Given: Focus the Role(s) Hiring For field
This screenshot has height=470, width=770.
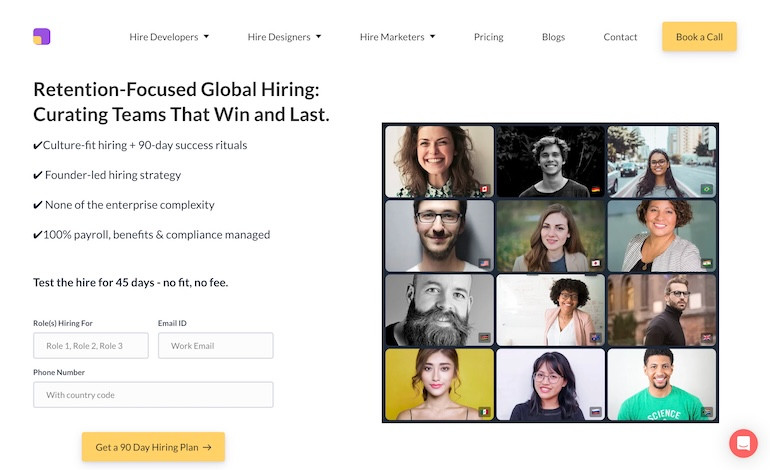Looking at the screenshot, I should (x=91, y=346).
